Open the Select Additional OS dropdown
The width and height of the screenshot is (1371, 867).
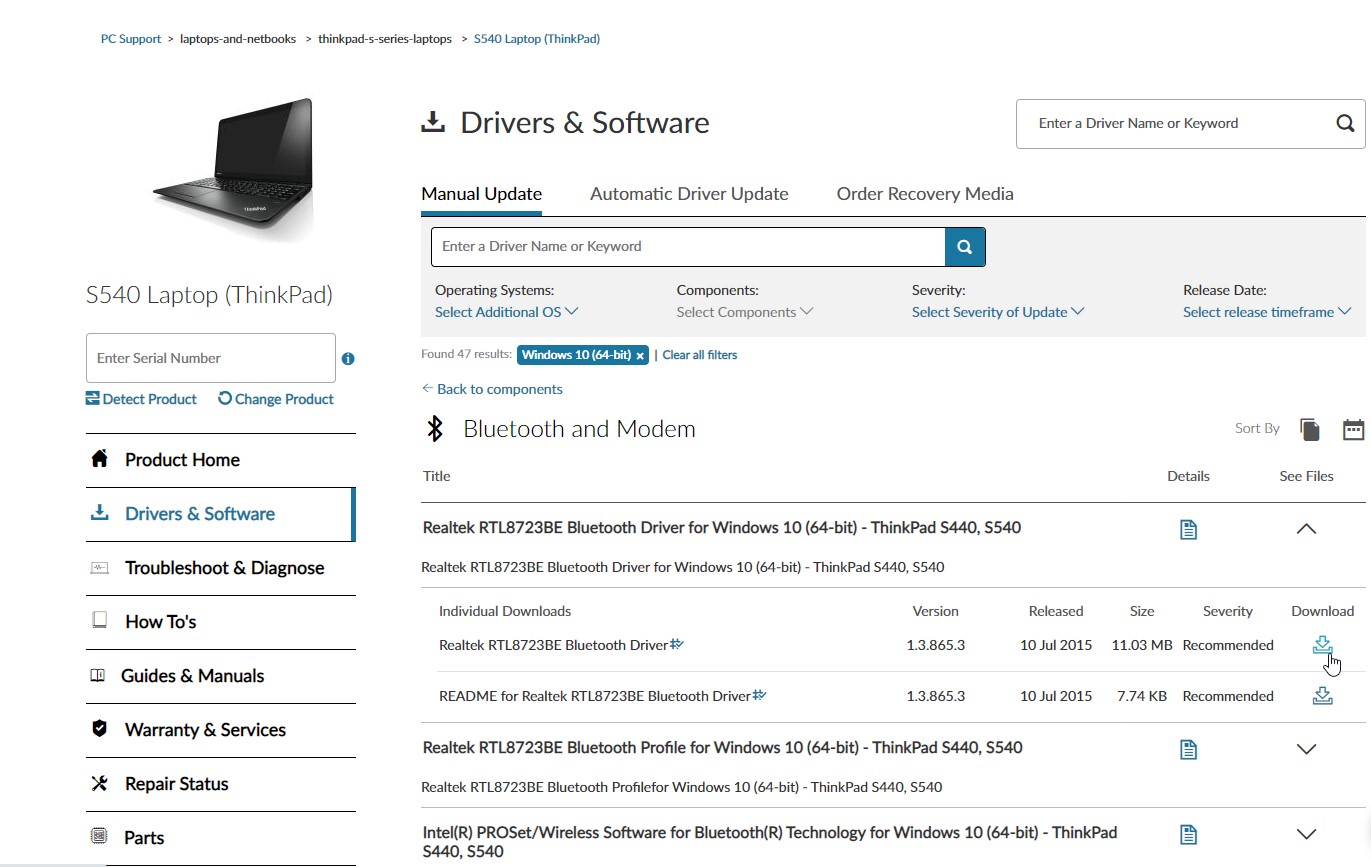tap(505, 311)
